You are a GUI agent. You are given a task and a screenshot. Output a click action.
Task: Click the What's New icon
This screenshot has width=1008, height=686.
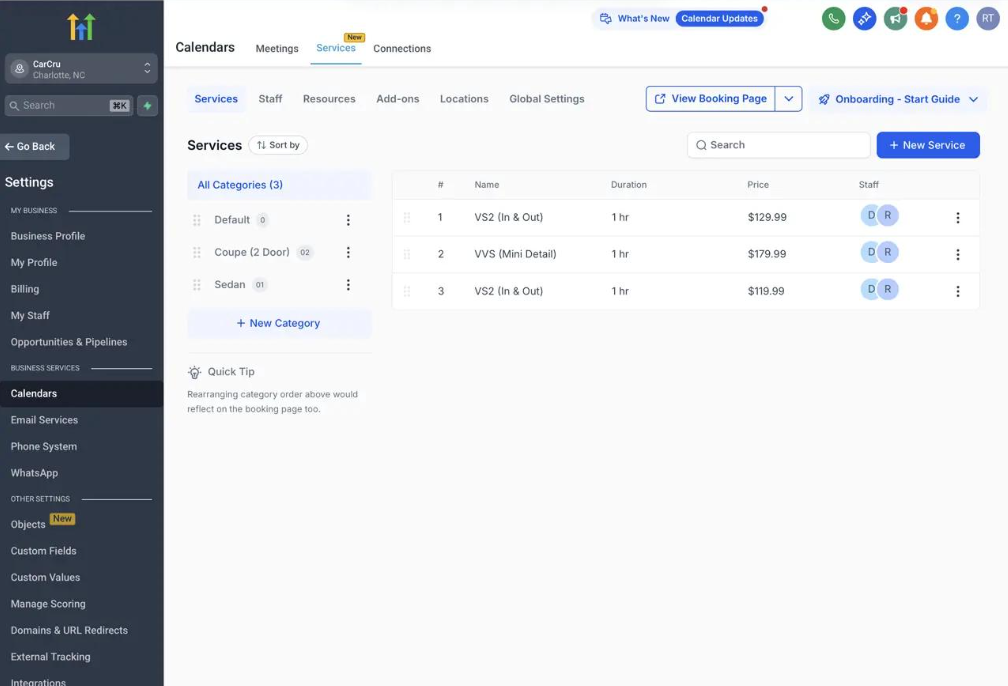pyautogui.click(x=606, y=19)
